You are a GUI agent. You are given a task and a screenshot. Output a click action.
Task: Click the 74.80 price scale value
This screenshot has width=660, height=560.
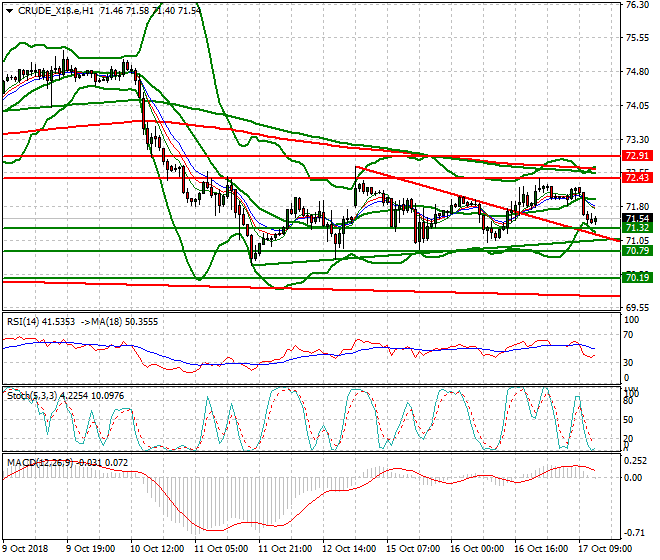pos(637,72)
